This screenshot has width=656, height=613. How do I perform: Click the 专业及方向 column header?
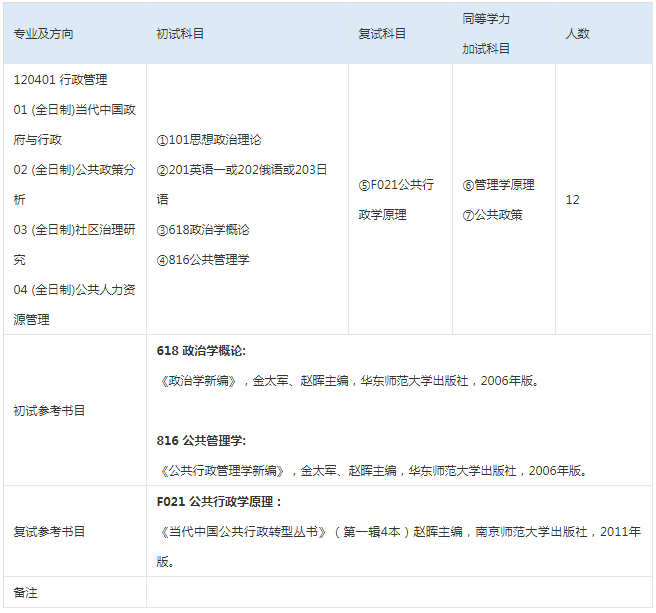coord(43,34)
